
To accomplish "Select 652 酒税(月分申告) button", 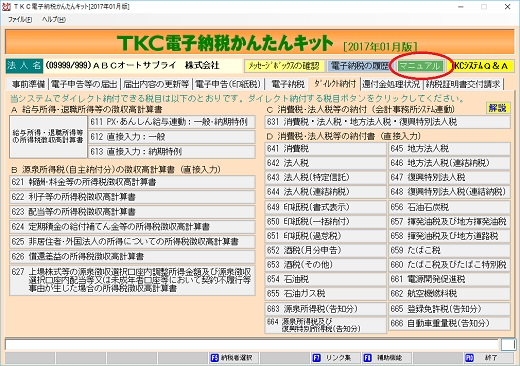I will pos(326,250).
